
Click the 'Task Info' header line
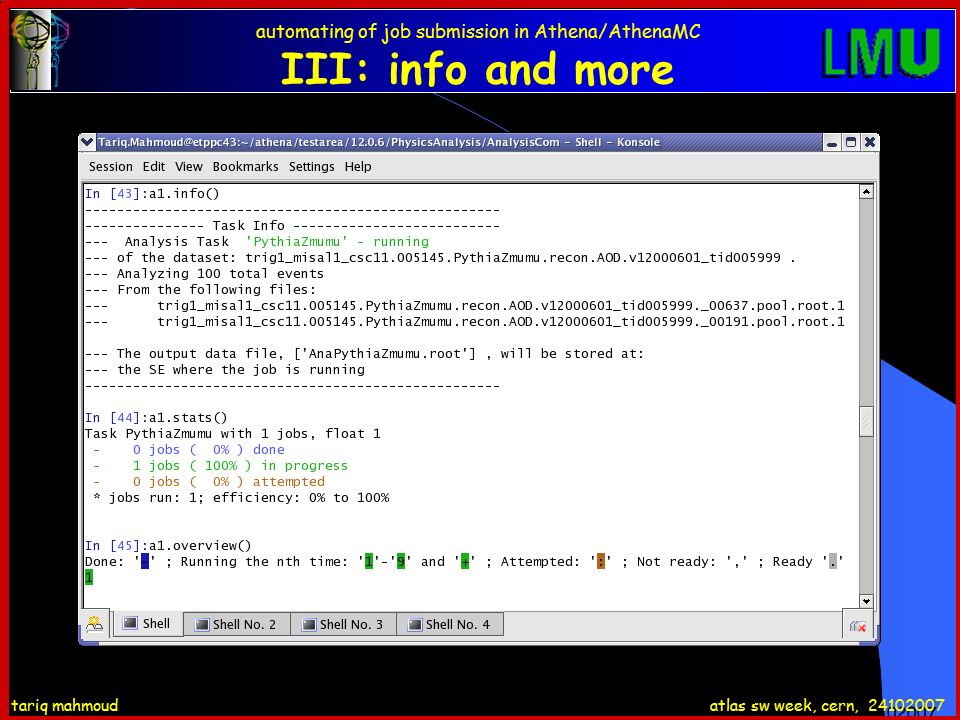click(x=293, y=225)
